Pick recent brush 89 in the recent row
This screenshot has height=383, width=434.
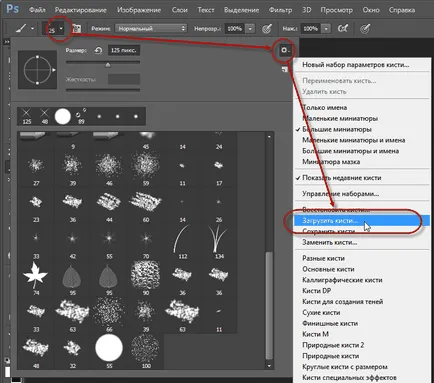[81, 117]
